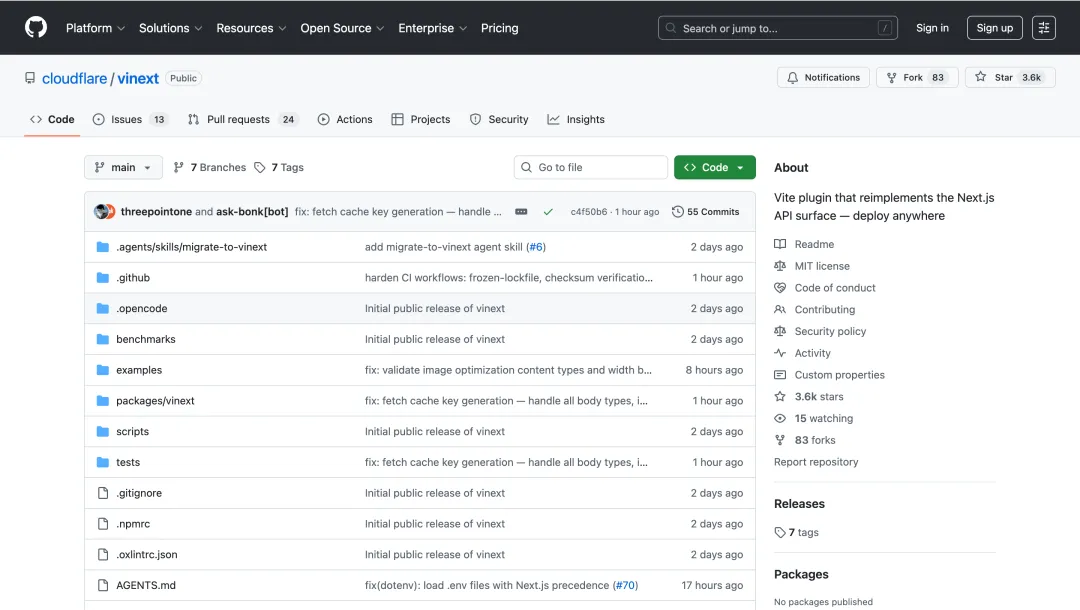Screen dimensions: 1080x610
Task: Click the Sign in link
Action: coord(932,28)
